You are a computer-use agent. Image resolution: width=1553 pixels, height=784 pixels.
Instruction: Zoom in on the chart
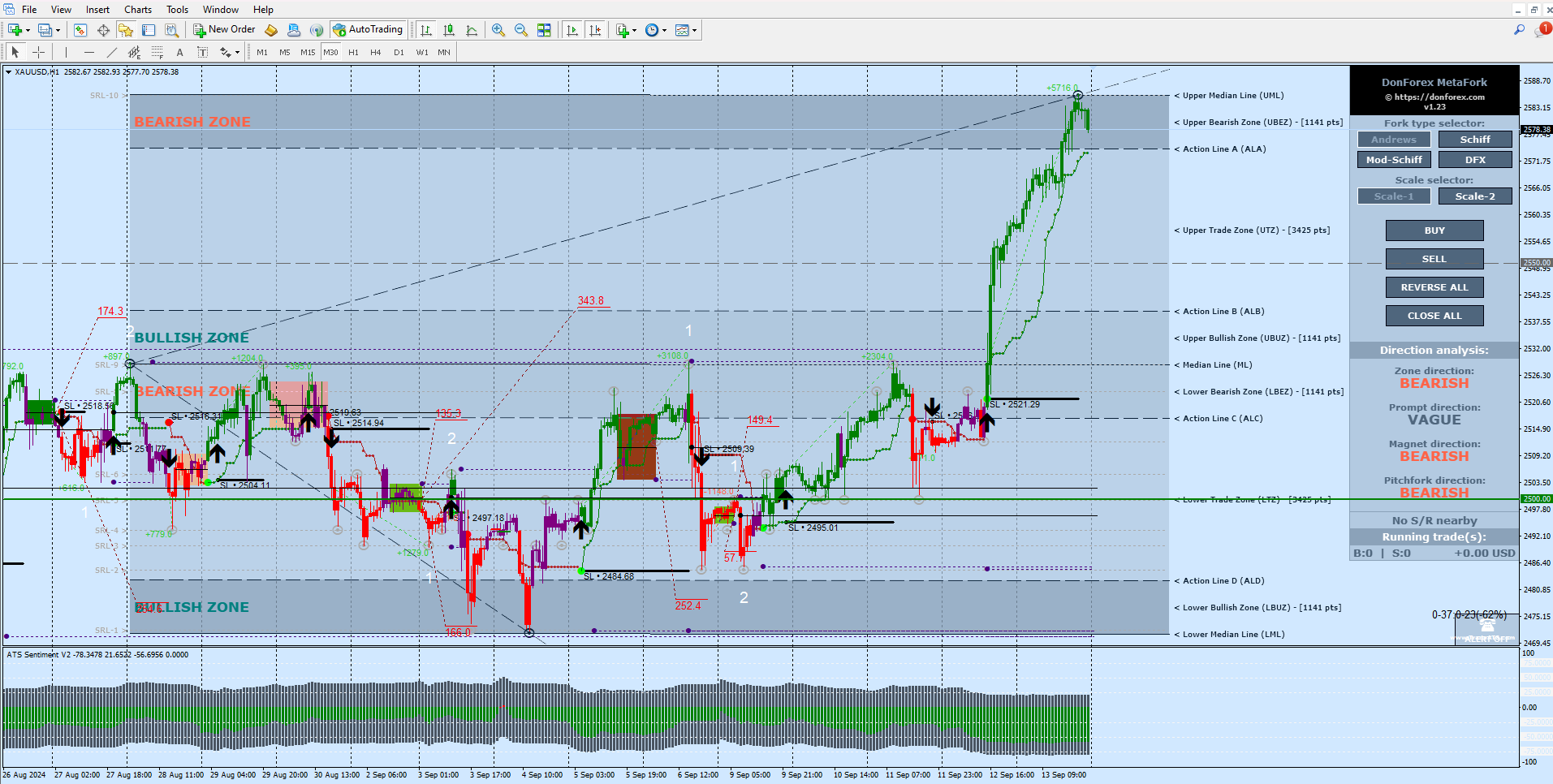click(x=498, y=30)
